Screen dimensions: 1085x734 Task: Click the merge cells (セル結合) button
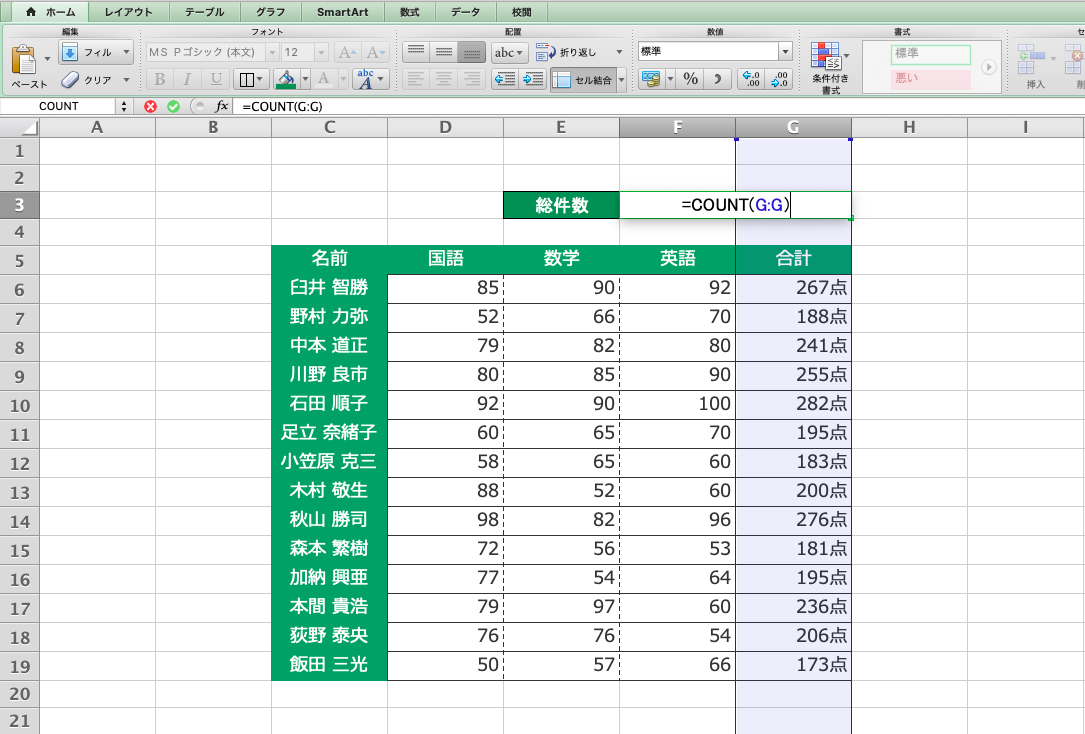pyautogui.click(x=583, y=80)
